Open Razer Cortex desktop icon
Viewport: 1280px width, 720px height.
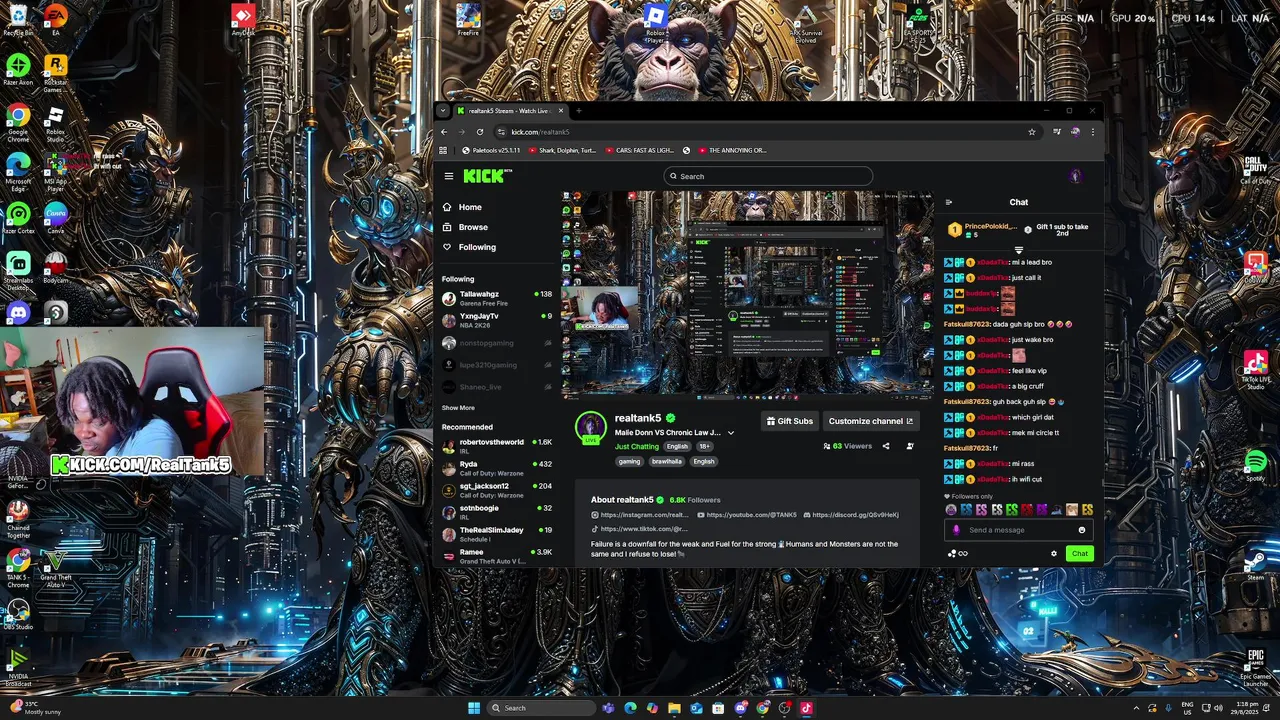18,218
